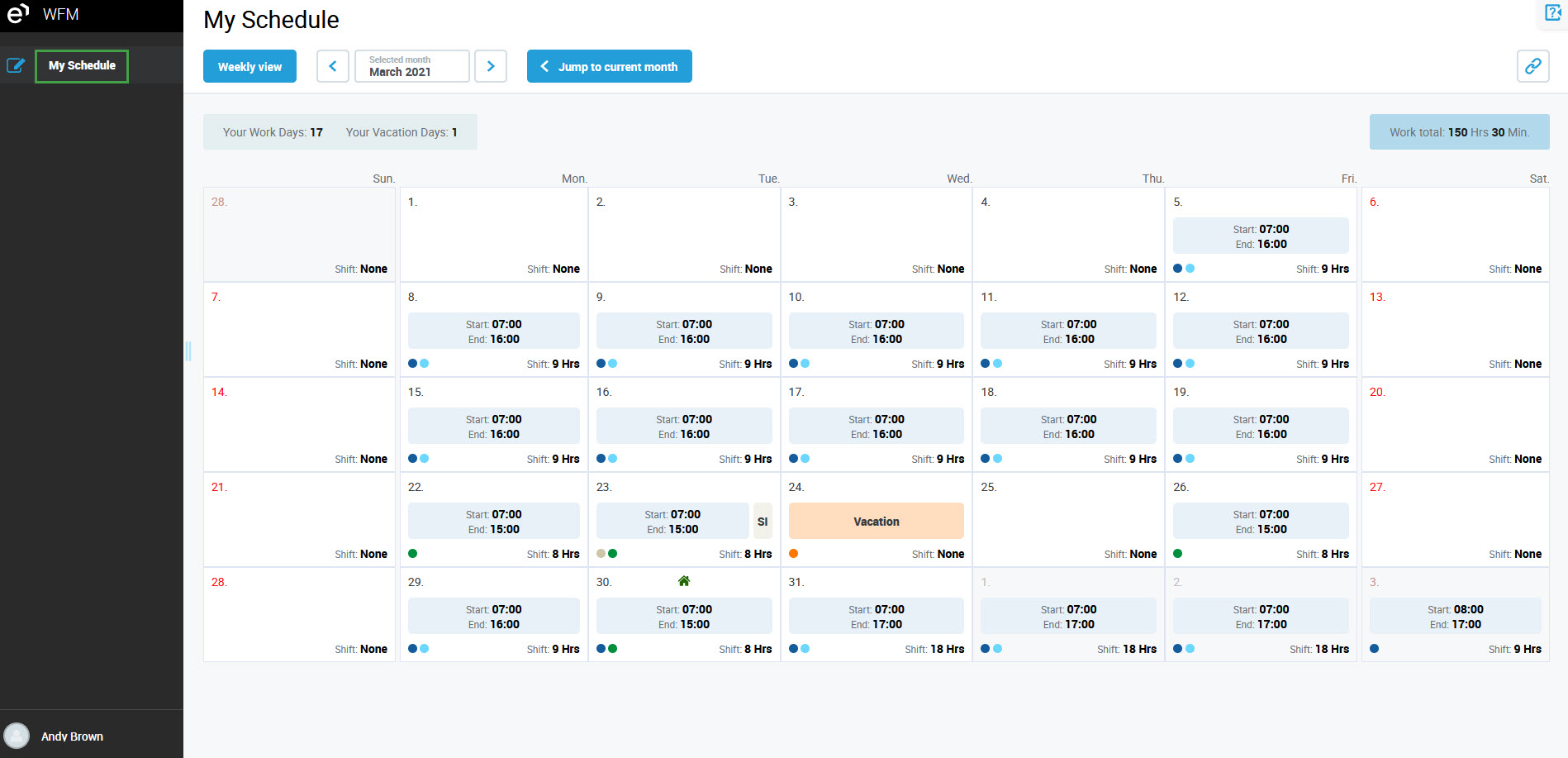The height and width of the screenshot is (758, 1568).
Task: Go to the previous month
Action: 333,66
